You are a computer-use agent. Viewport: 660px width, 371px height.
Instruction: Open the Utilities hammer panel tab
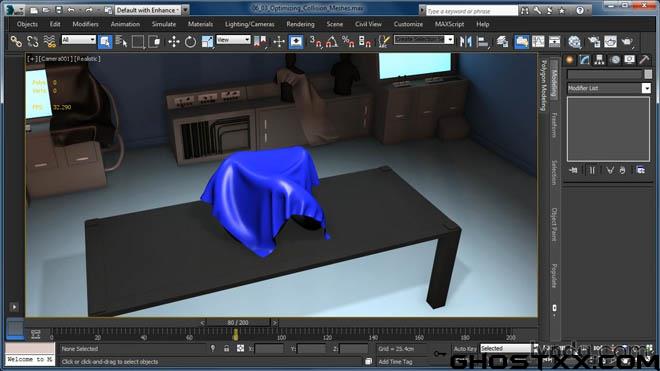pos(644,60)
